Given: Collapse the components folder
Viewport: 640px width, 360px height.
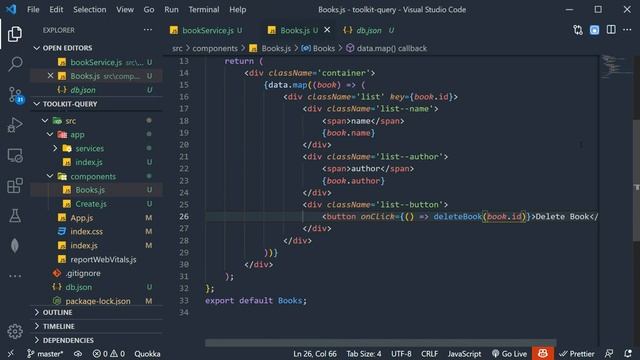Looking at the screenshot, I should coord(50,176).
